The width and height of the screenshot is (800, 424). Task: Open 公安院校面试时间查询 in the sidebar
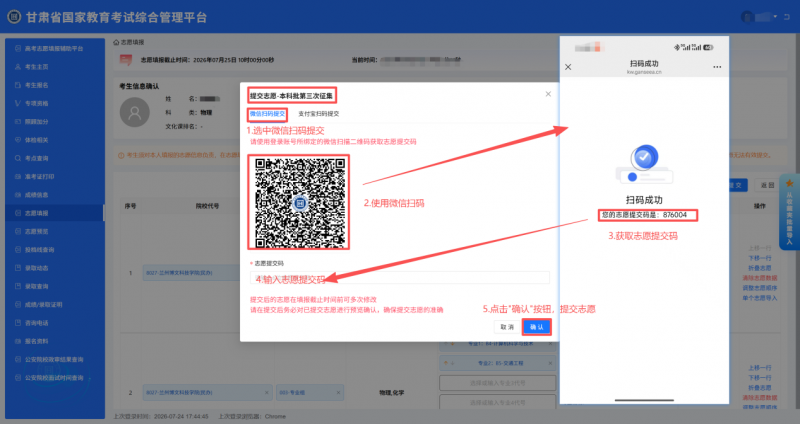pyautogui.click(x=55, y=378)
